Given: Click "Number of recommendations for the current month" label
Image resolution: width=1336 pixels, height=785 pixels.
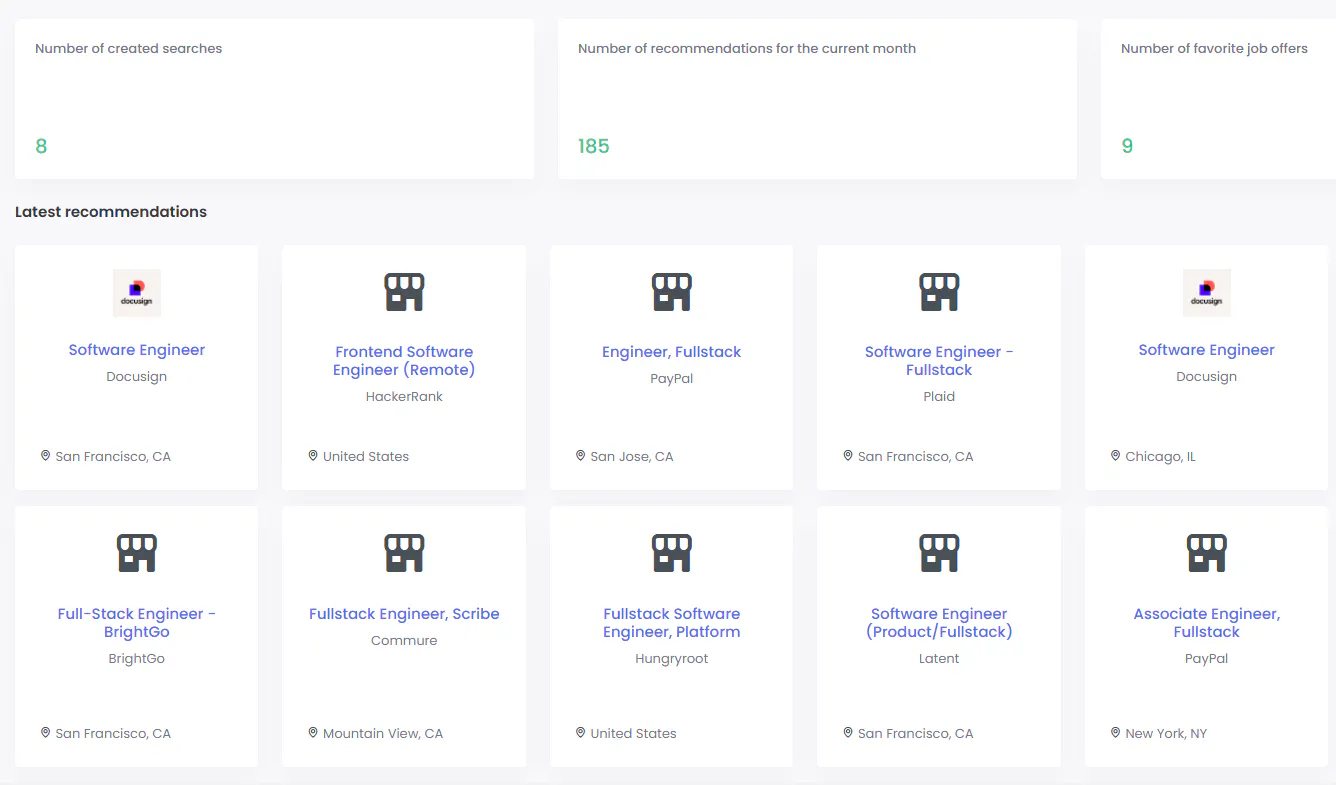Looking at the screenshot, I should (x=747, y=48).
